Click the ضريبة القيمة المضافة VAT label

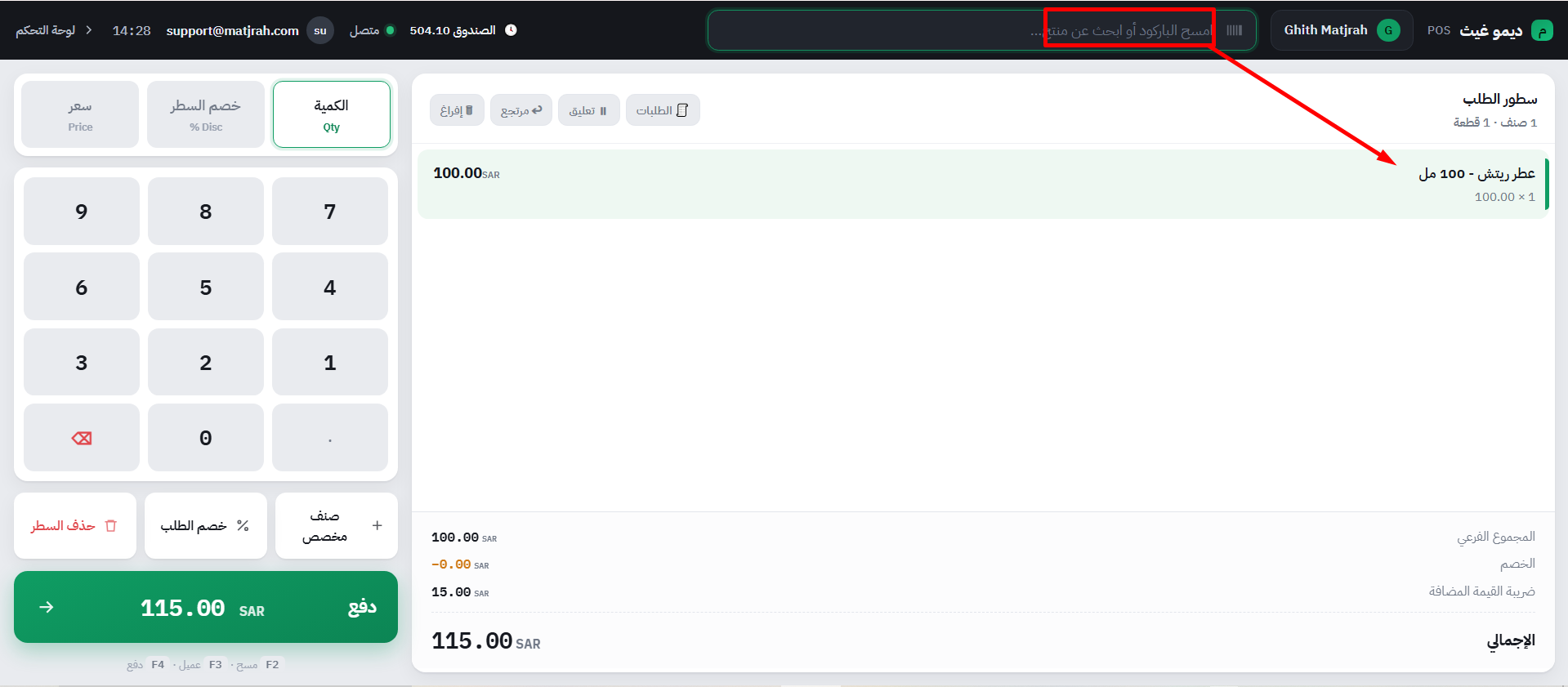tap(1481, 591)
